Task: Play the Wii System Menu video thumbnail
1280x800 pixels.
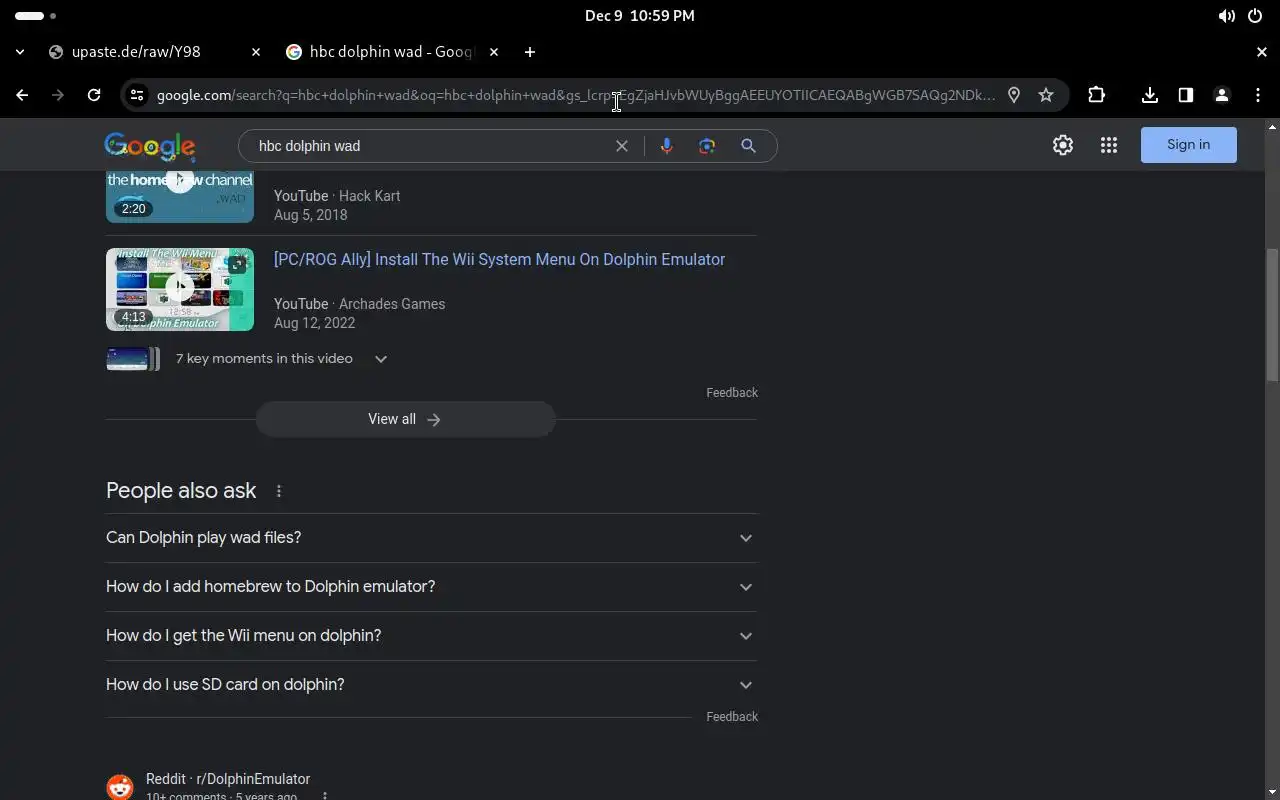Action: point(180,289)
